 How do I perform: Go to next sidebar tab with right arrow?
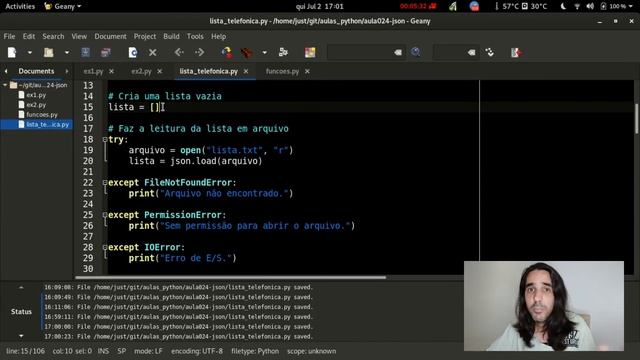pos(67,71)
